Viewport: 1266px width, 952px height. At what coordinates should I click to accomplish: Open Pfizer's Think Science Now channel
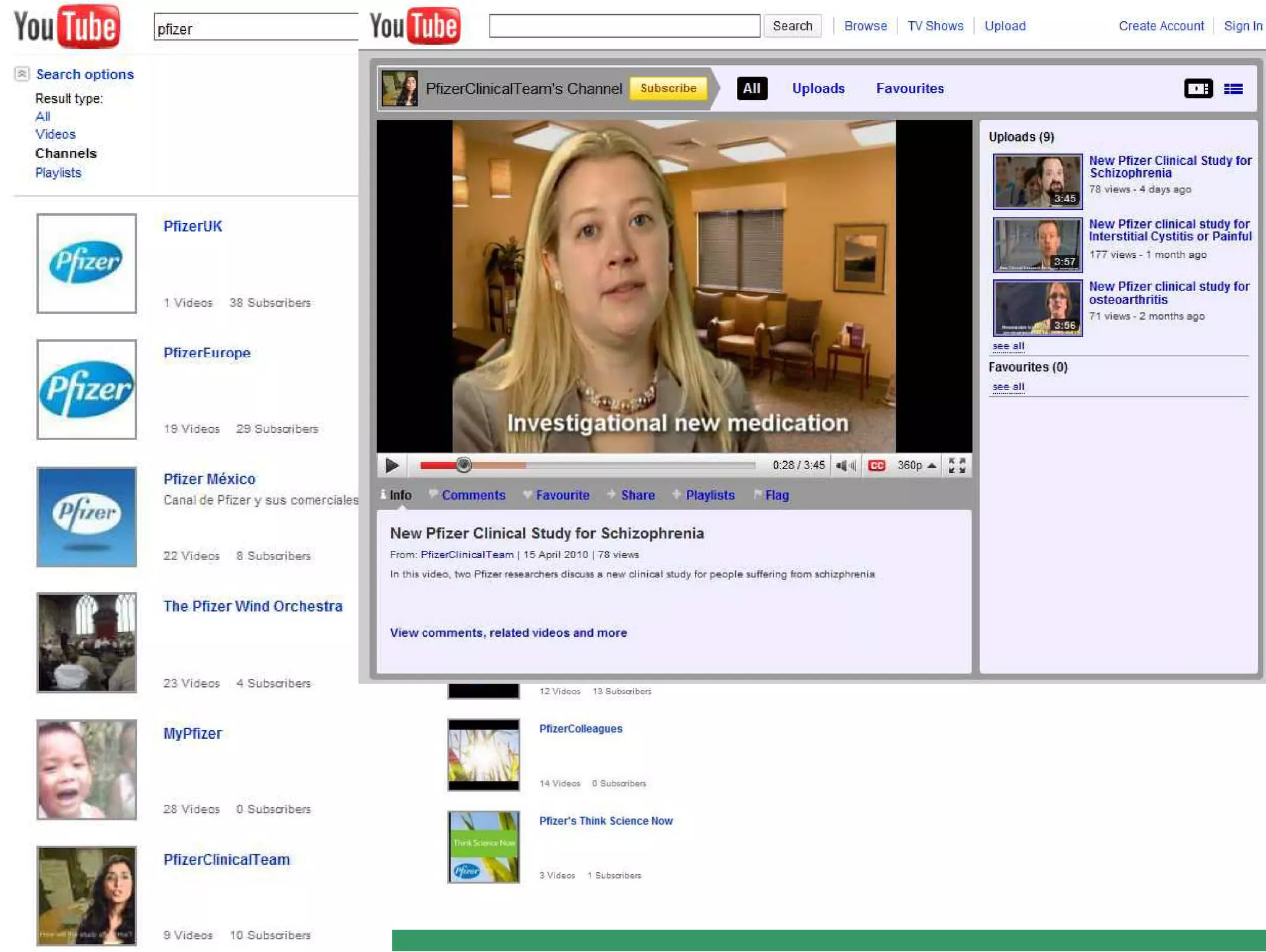606,821
